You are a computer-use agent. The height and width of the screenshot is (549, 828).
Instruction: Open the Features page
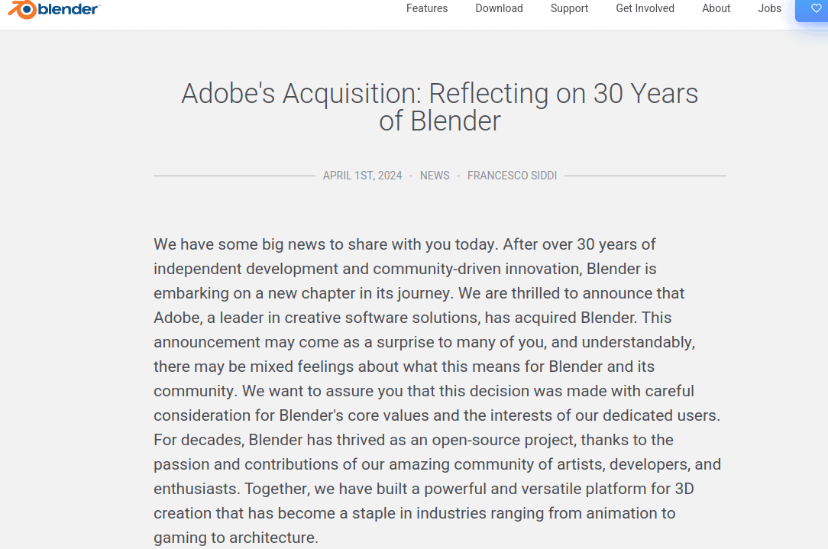pos(427,8)
